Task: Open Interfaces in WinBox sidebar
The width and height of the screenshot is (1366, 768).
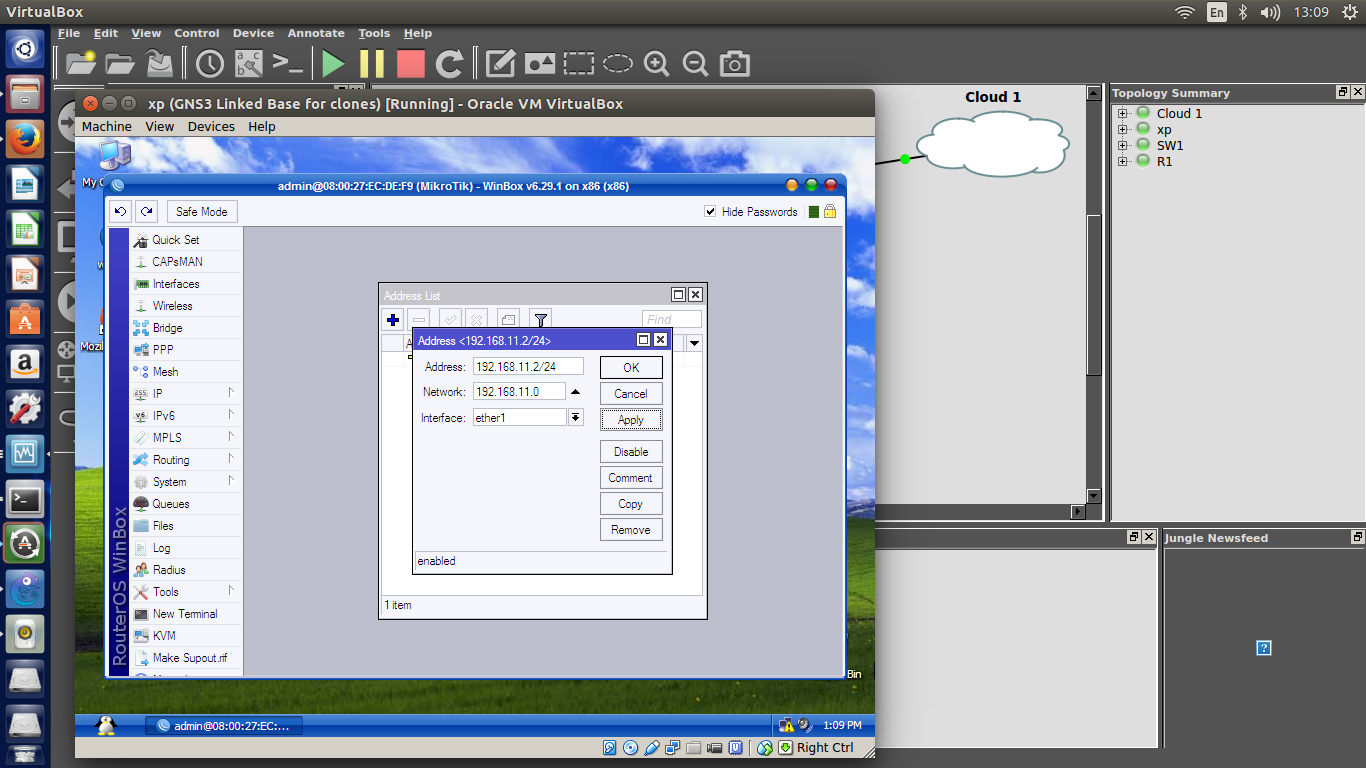Action: [186, 284]
